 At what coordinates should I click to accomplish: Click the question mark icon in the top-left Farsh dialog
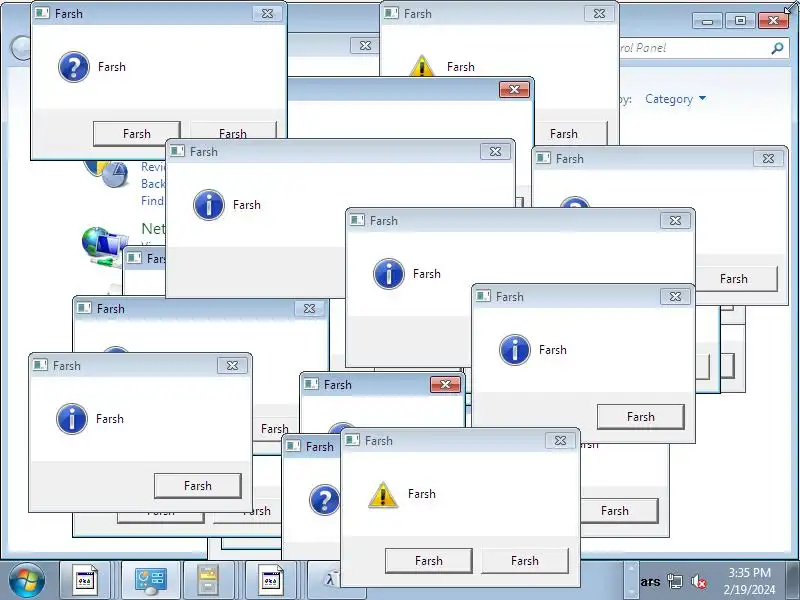coord(74,67)
